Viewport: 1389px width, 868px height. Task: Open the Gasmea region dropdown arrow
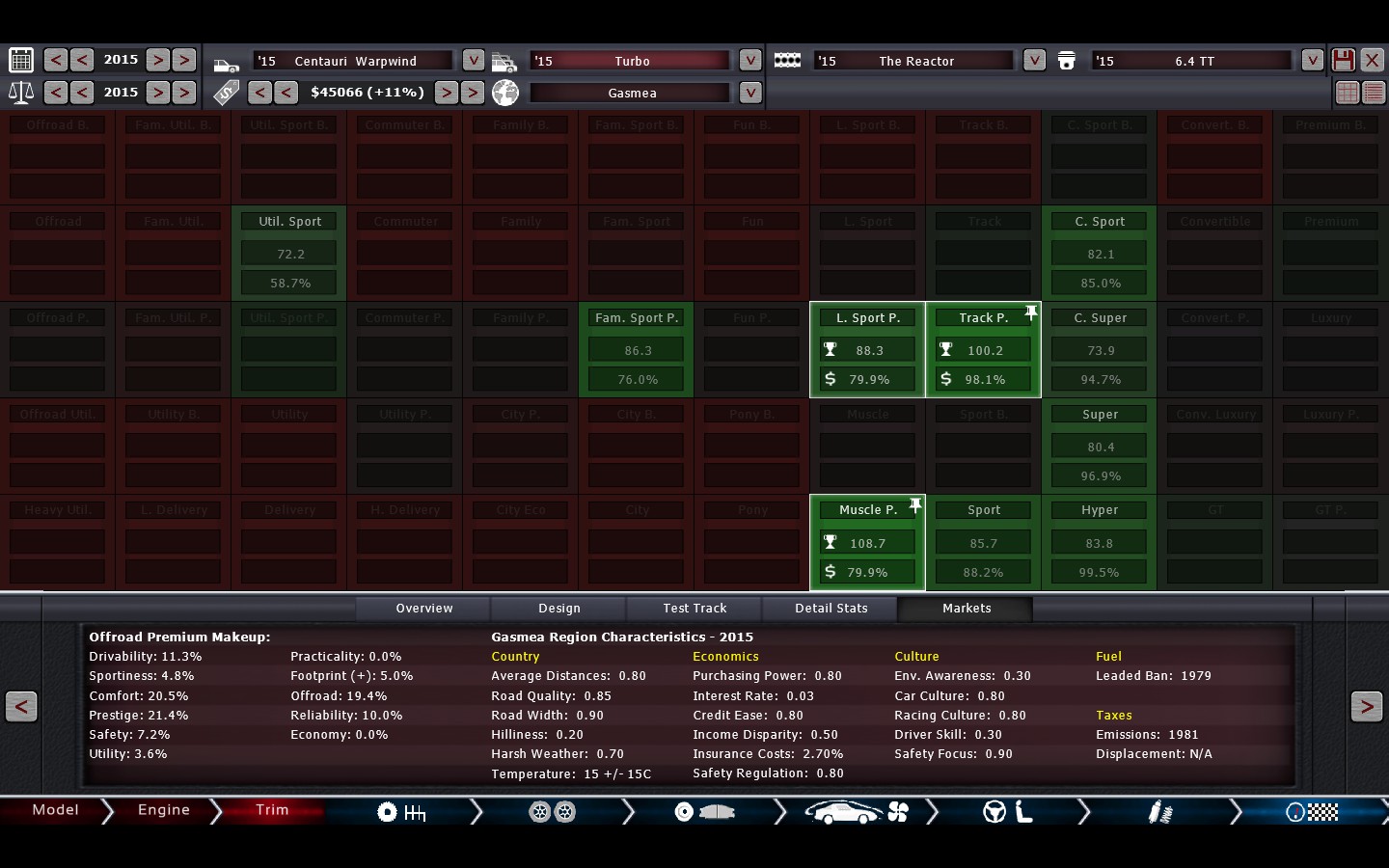click(x=750, y=93)
